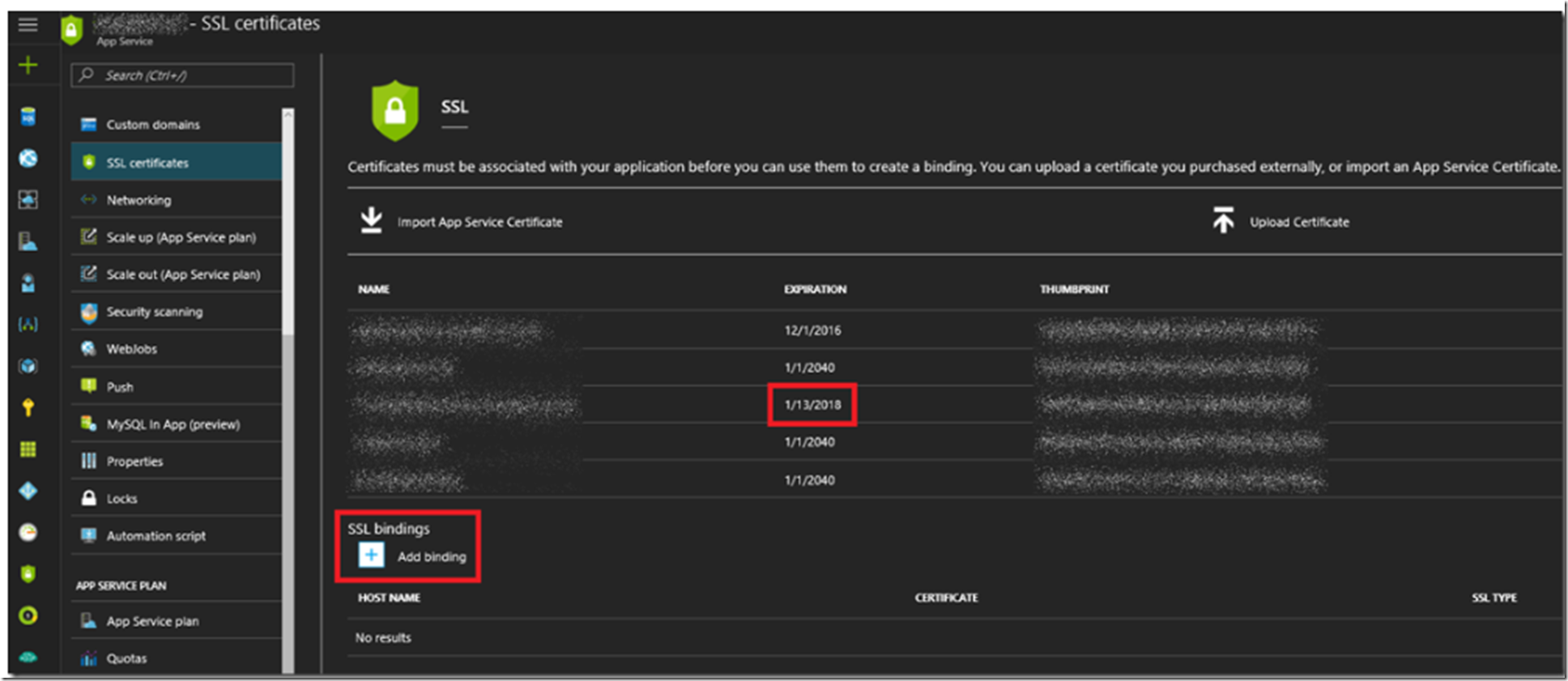Click the HOST NAME column header
Image resolution: width=1568 pixels, height=681 pixels.
pos(389,598)
